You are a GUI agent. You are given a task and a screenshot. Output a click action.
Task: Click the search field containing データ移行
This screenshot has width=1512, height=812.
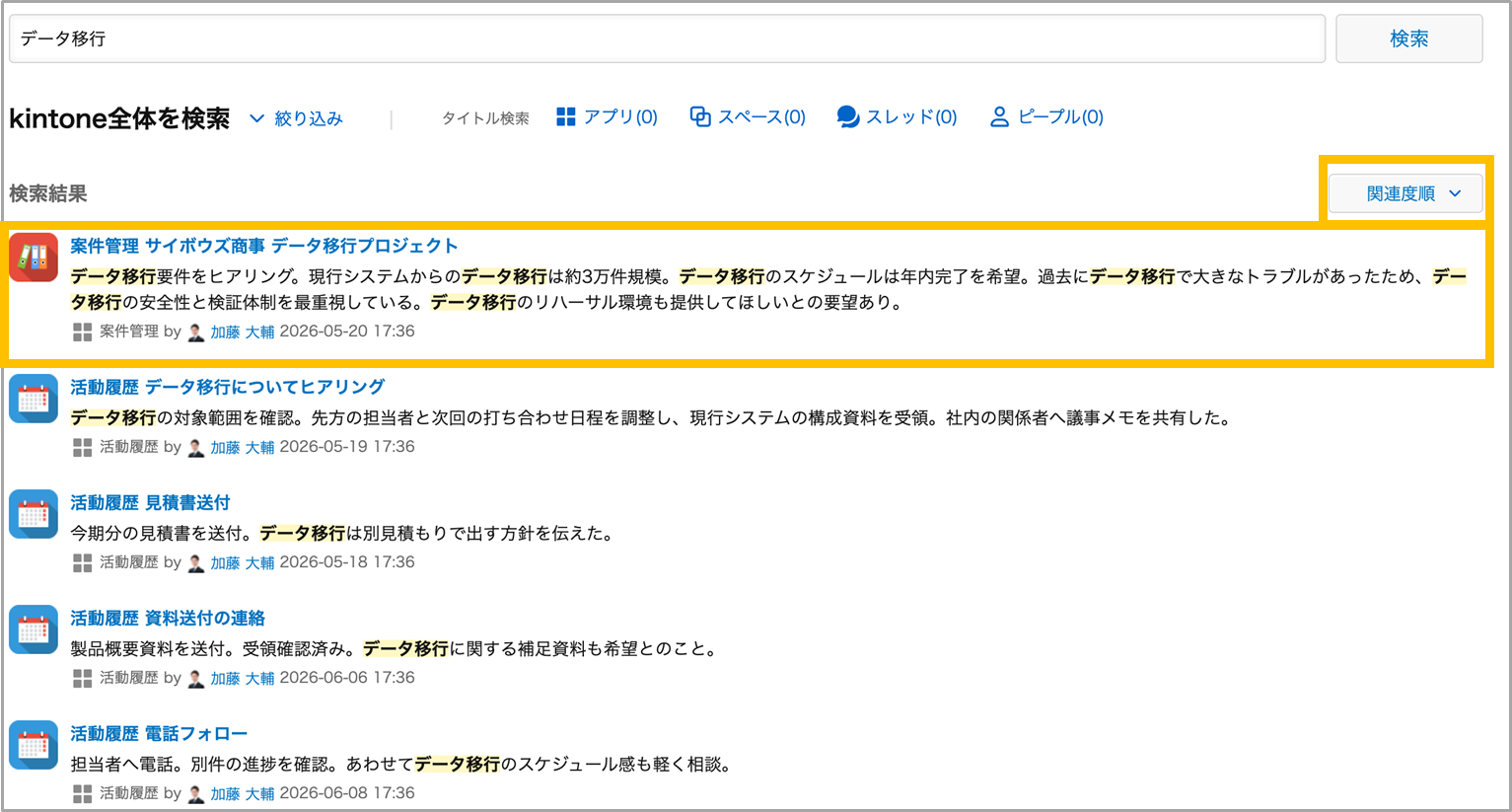(667, 38)
